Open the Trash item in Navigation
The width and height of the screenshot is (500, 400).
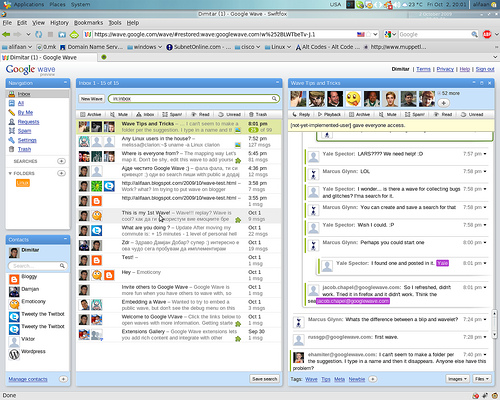(x=24, y=149)
